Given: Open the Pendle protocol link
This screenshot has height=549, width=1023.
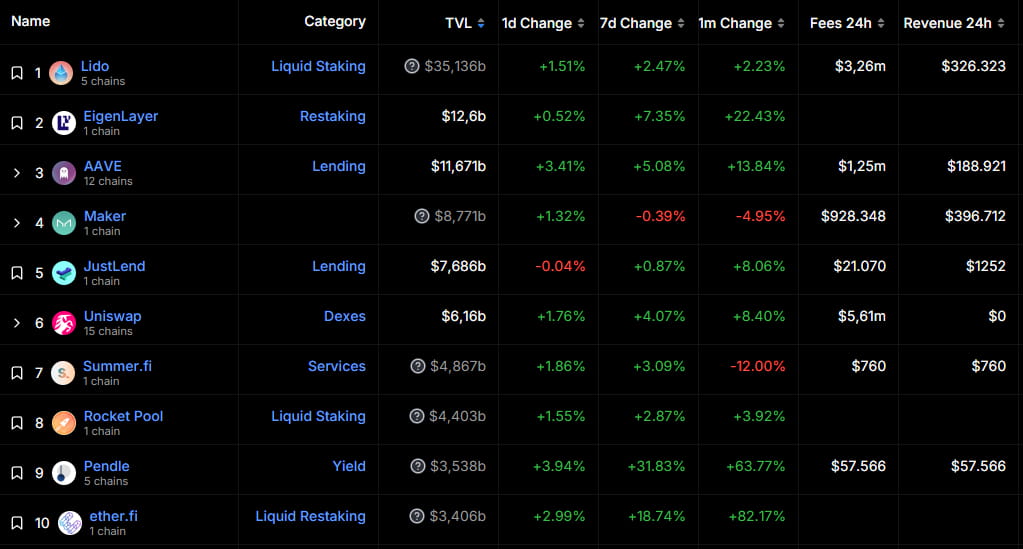Looking at the screenshot, I should (106, 466).
